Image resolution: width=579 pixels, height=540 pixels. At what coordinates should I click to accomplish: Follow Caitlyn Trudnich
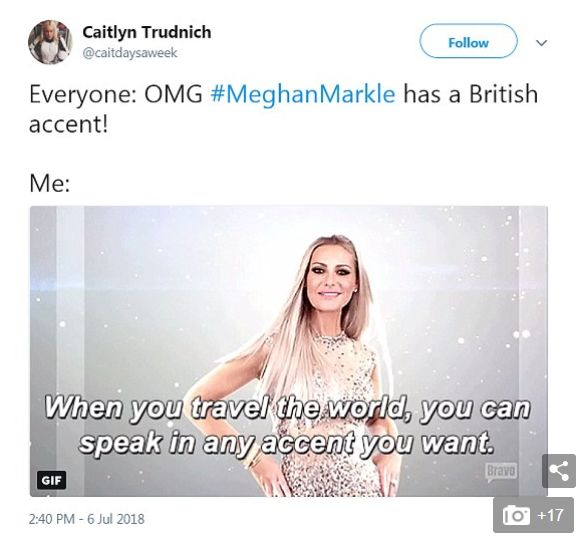(468, 41)
